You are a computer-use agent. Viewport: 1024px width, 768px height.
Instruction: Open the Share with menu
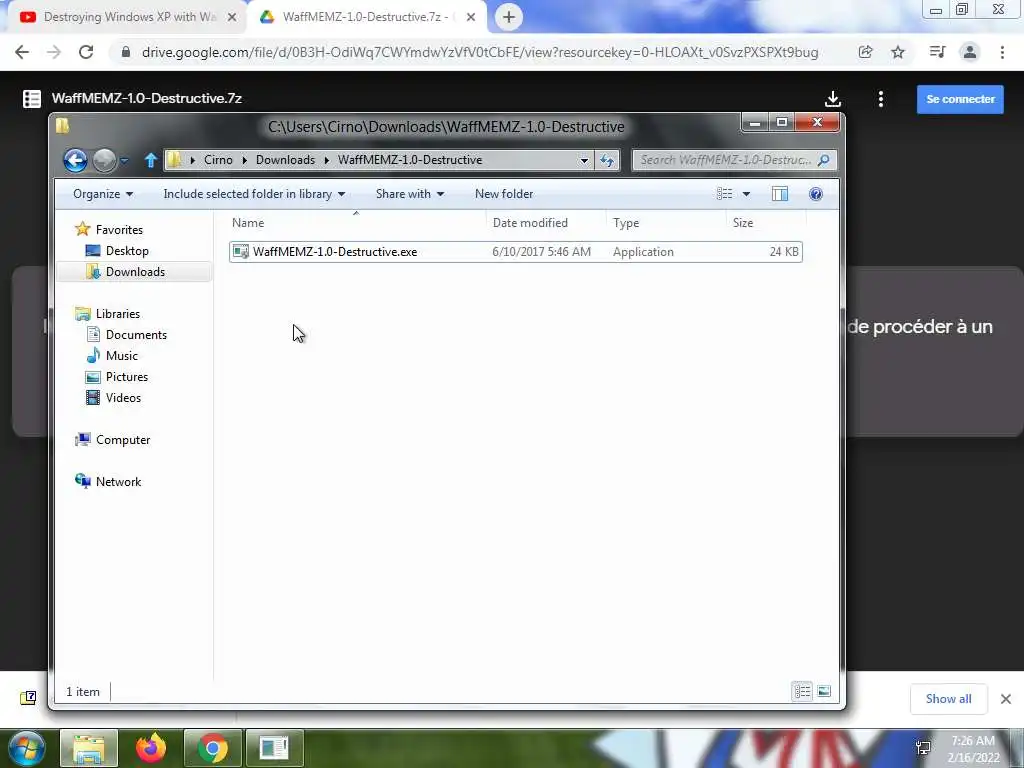(x=409, y=194)
